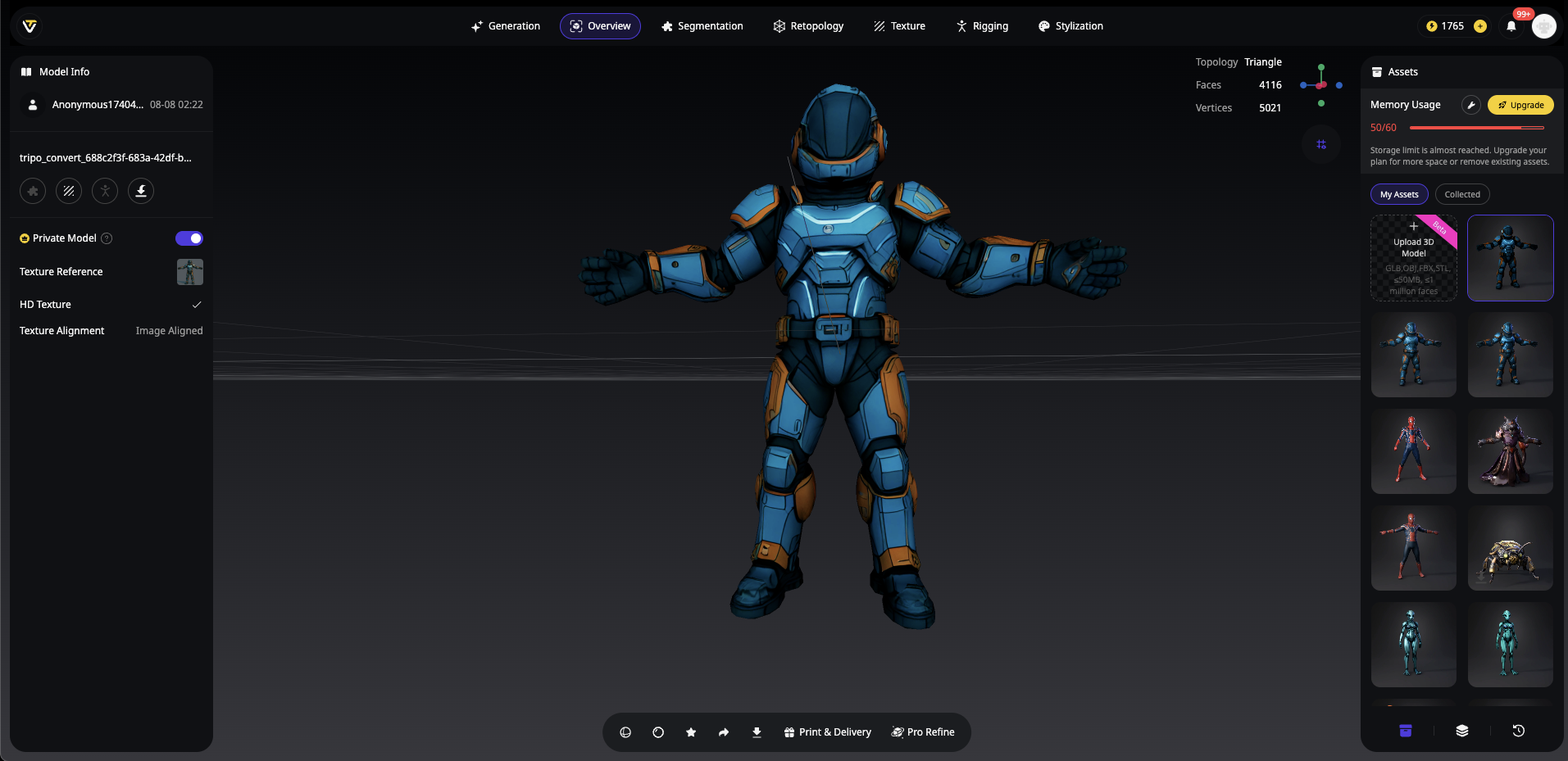Click the red Memory Usage progress bar
The height and width of the screenshot is (761, 1568).
1476,128
